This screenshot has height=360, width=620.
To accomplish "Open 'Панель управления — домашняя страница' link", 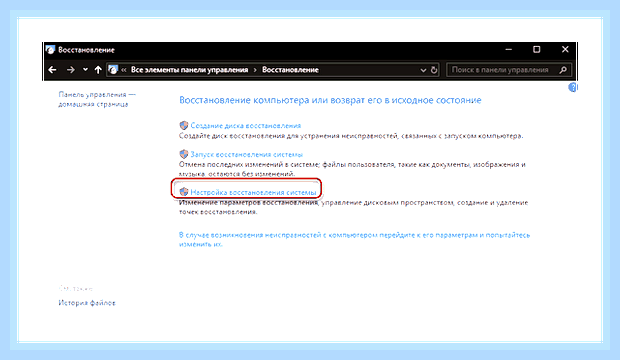I will click(x=97, y=99).
